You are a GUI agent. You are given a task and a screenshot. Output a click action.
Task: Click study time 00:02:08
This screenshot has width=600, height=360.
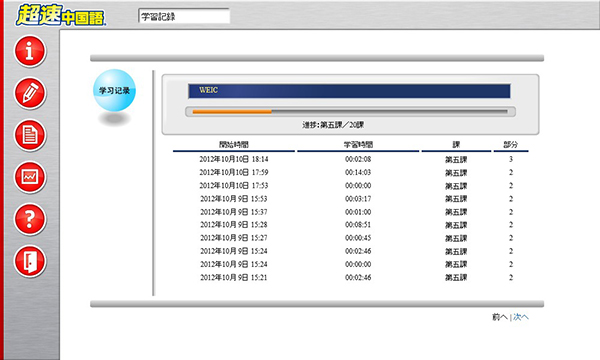[358, 159]
